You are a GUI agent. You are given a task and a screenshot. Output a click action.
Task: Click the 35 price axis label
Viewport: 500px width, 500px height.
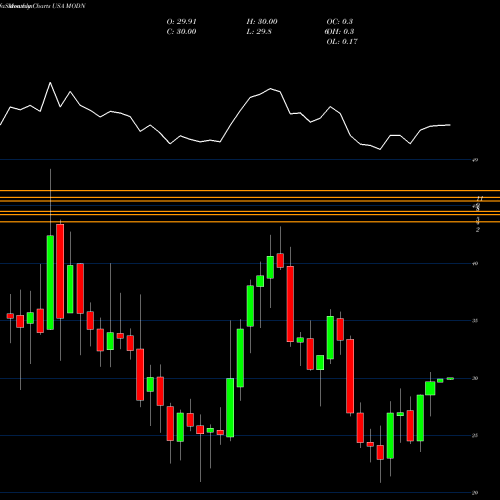[475, 321]
